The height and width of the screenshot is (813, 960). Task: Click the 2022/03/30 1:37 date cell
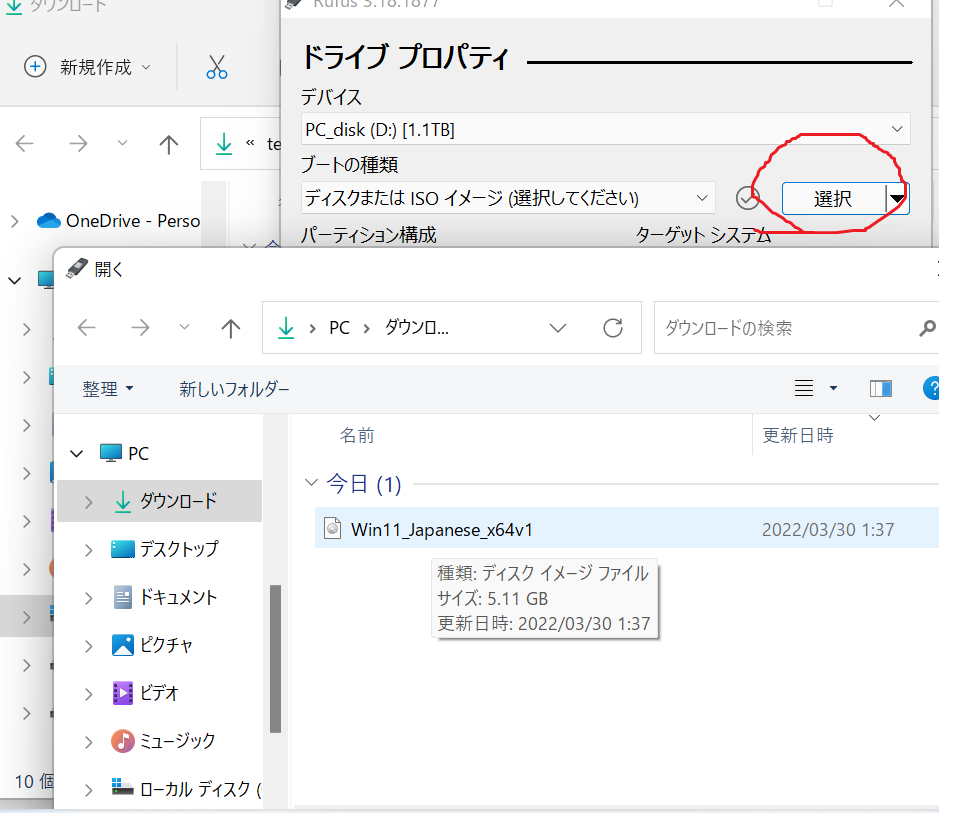(828, 529)
